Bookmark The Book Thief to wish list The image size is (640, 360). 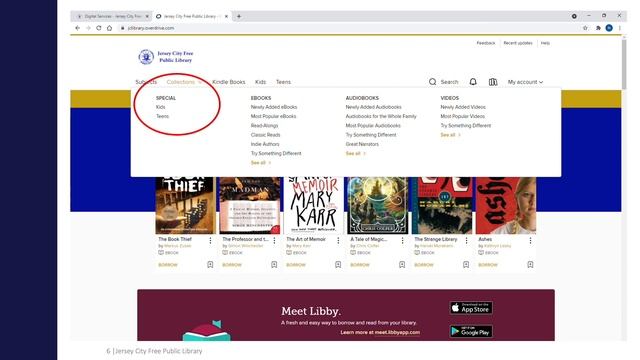[x=210, y=264]
